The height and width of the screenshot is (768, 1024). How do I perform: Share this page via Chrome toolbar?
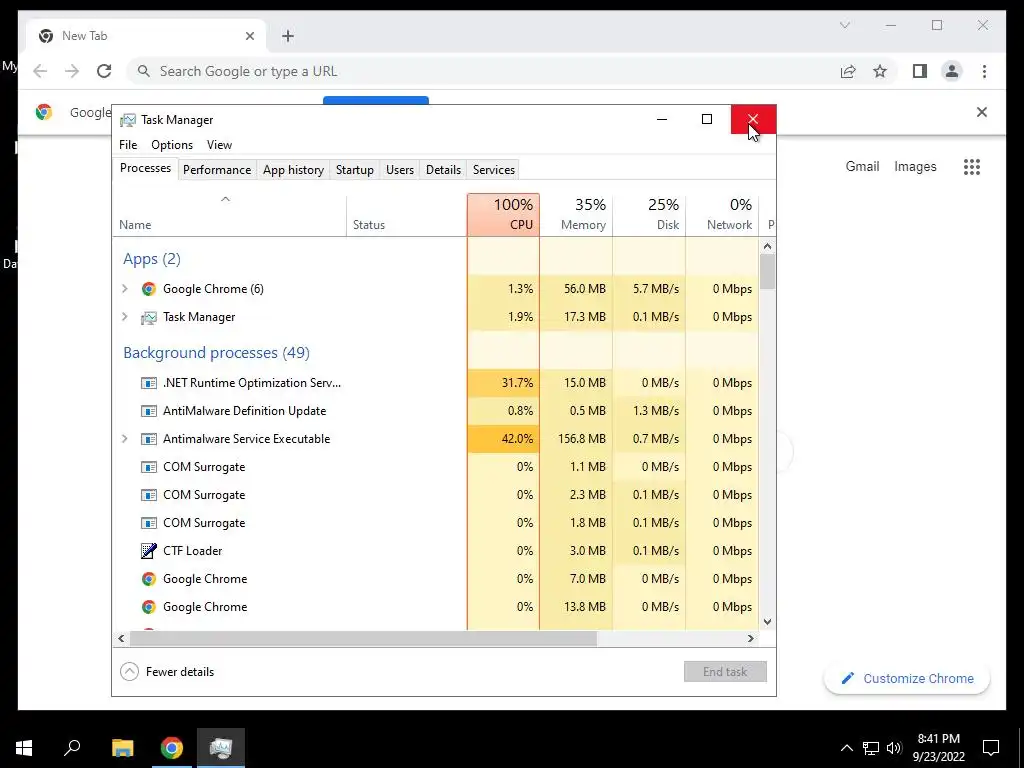848,71
